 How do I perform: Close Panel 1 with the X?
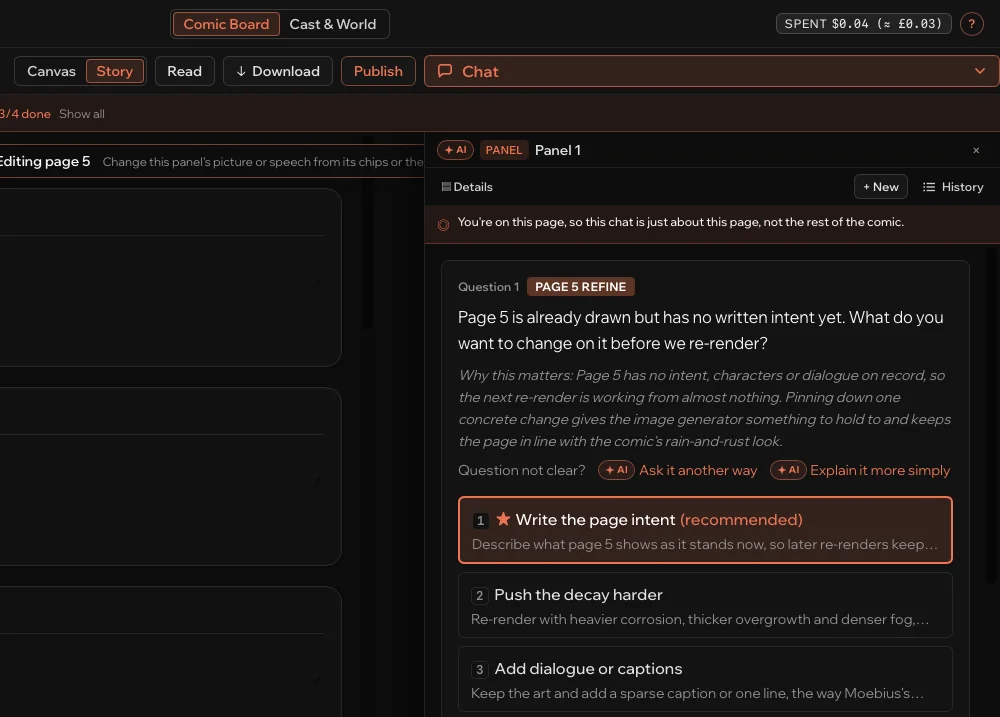pos(976,151)
